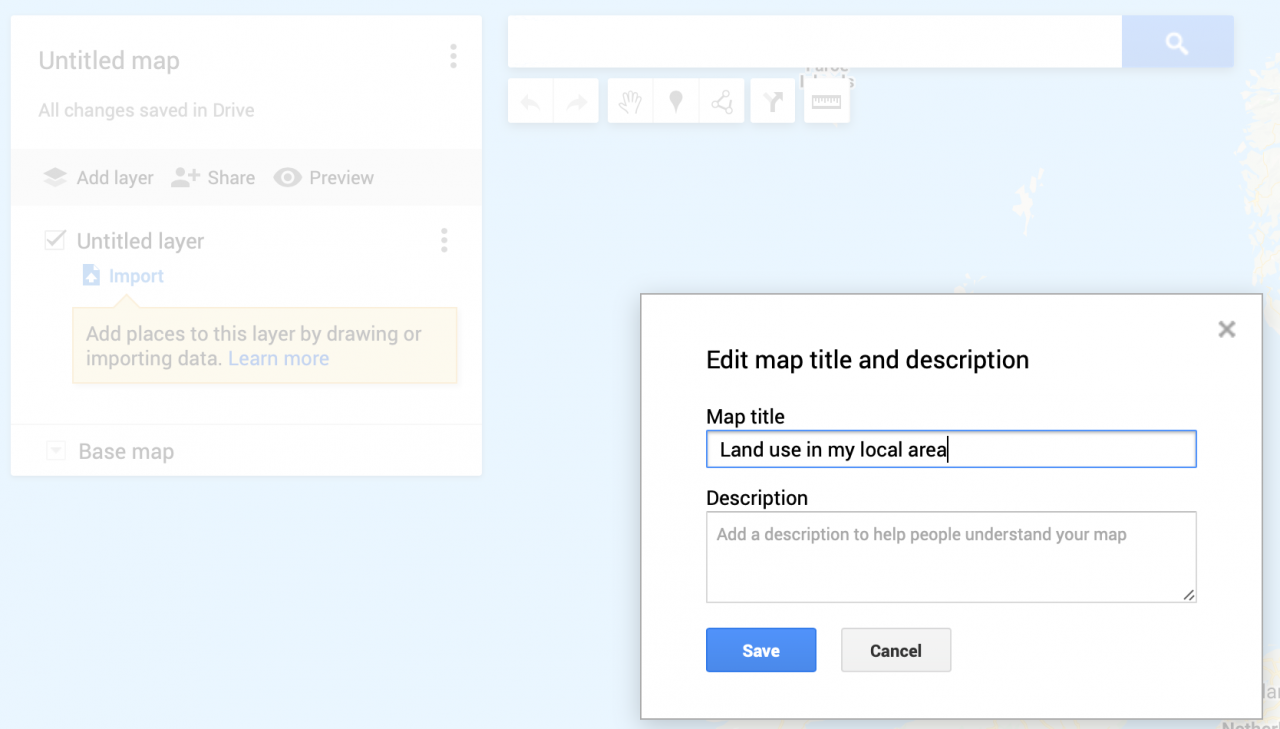Click Add layer in the panel
The image size is (1280, 729).
pos(98,178)
